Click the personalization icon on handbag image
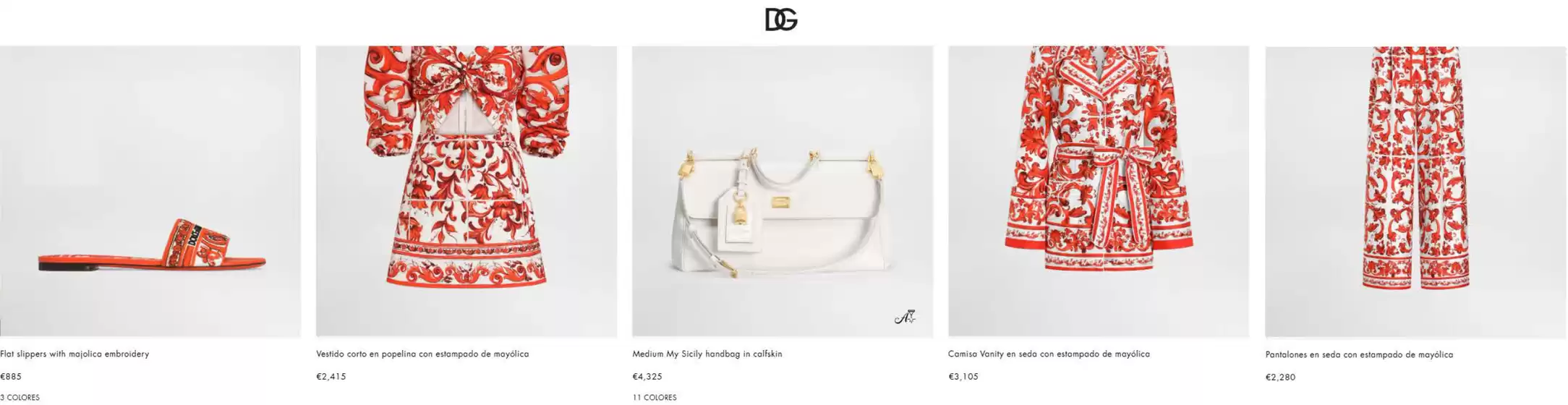The width and height of the screenshot is (1568, 405). click(905, 317)
